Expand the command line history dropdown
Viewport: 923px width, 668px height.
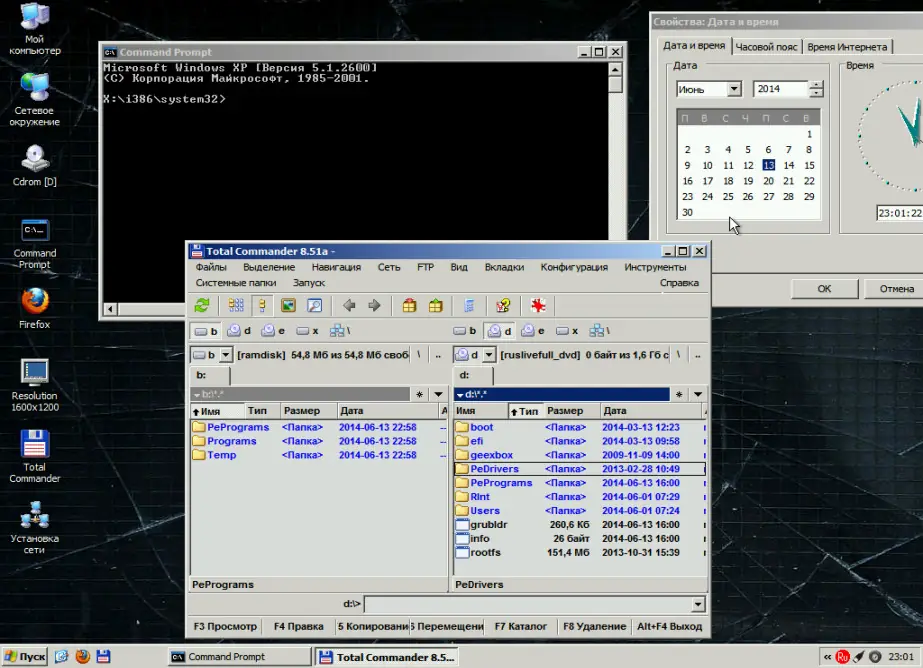(698, 604)
